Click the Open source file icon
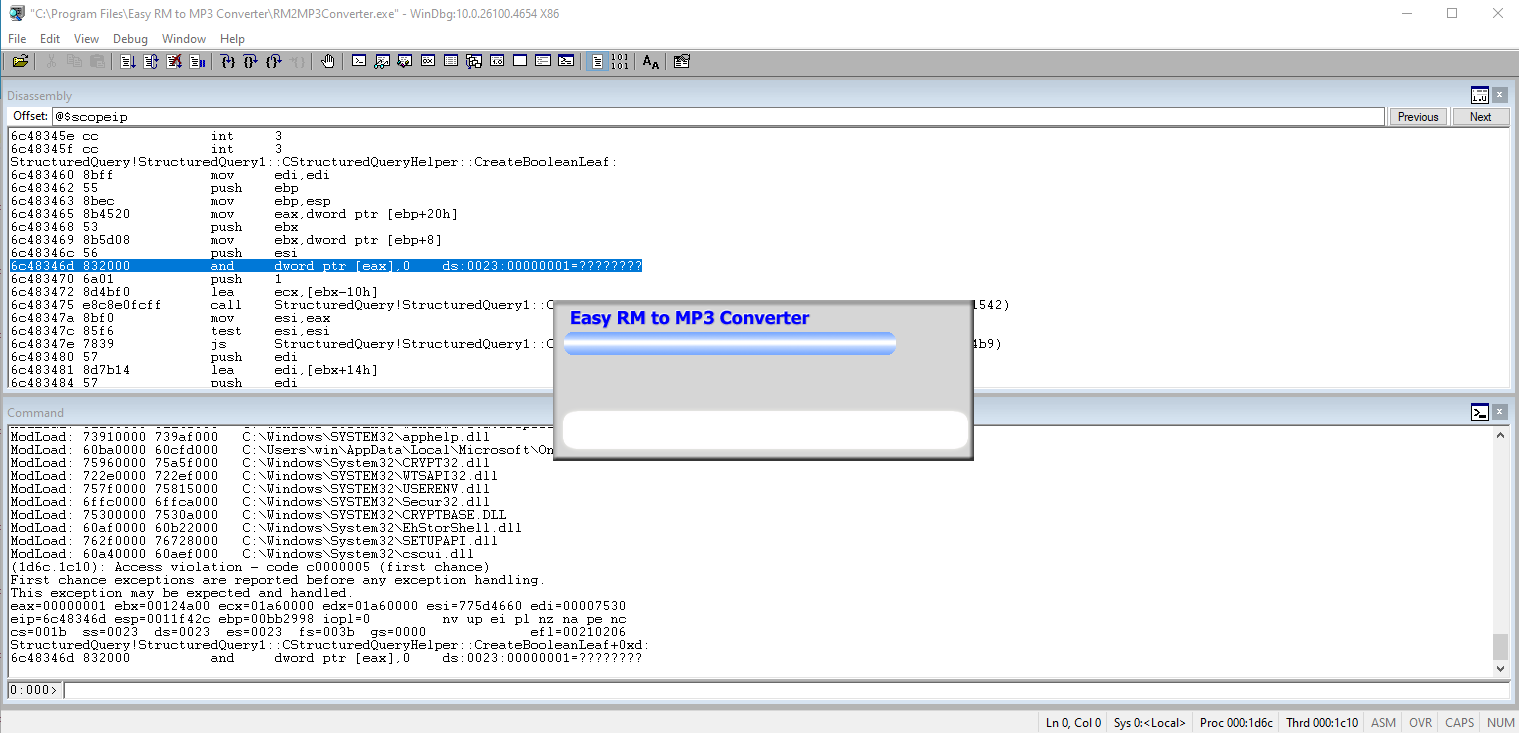 (19, 62)
